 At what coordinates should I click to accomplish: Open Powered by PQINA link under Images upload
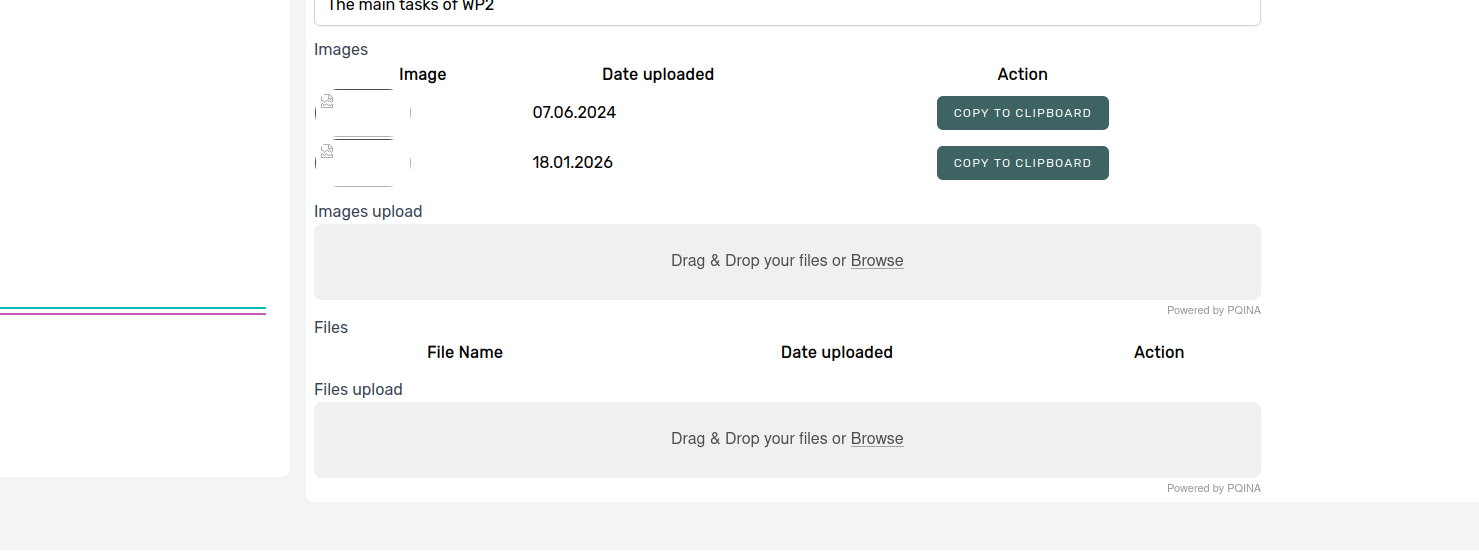[x=1213, y=310]
